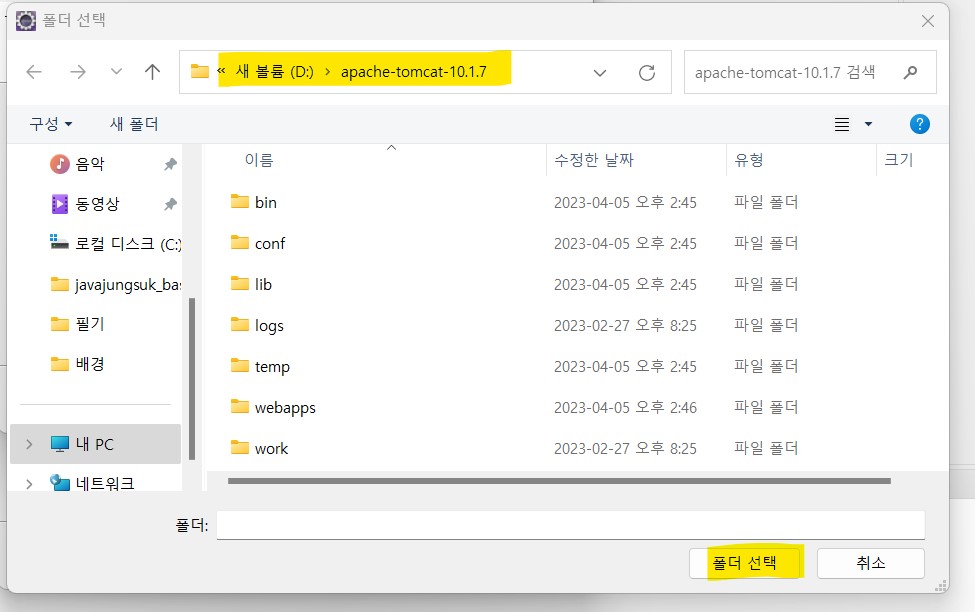The width and height of the screenshot is (975, 612).
Task: Open the 구성 menu
Action: (x=51, y=124)
